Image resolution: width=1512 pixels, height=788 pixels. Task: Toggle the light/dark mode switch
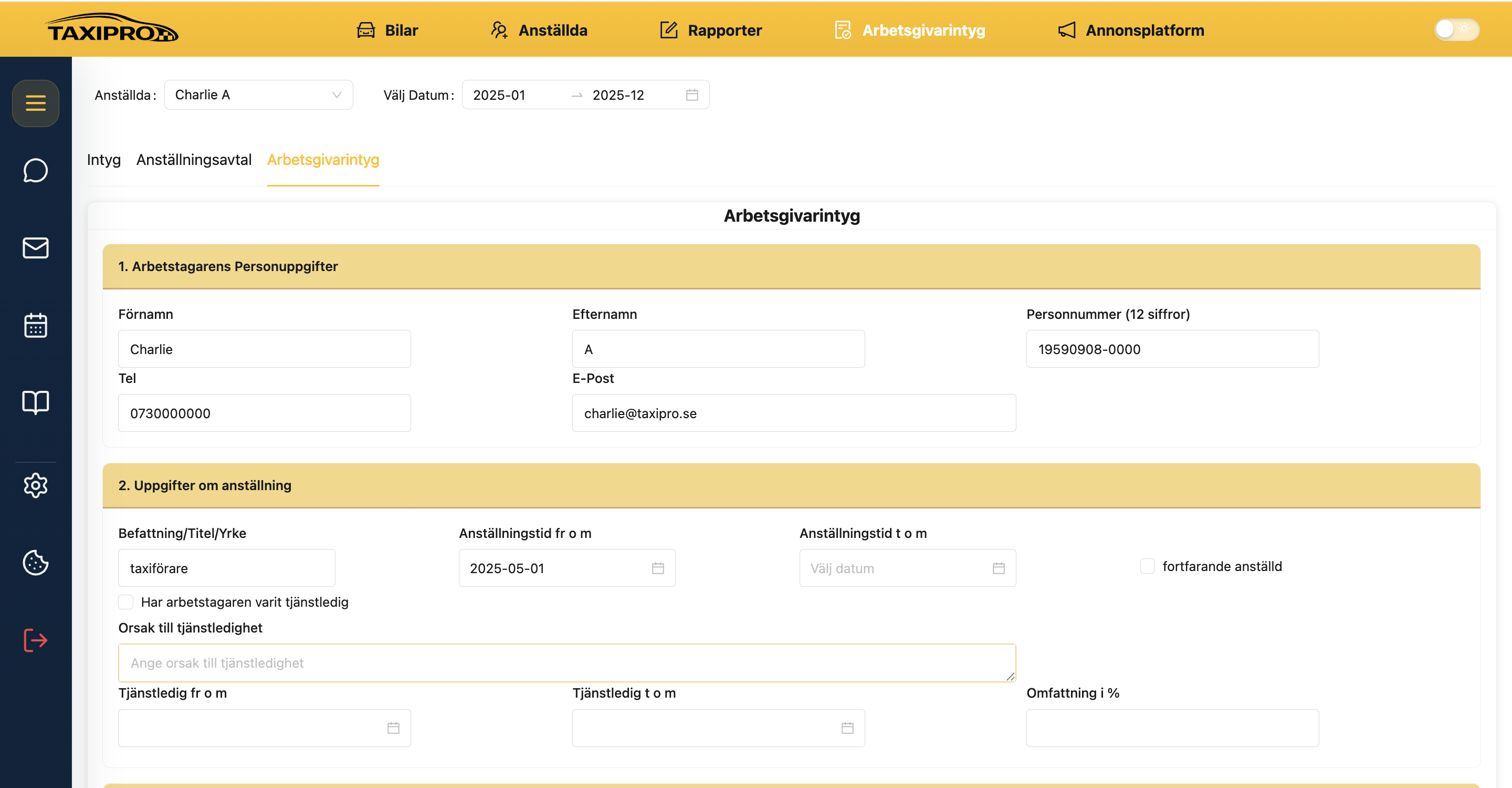1457,29
